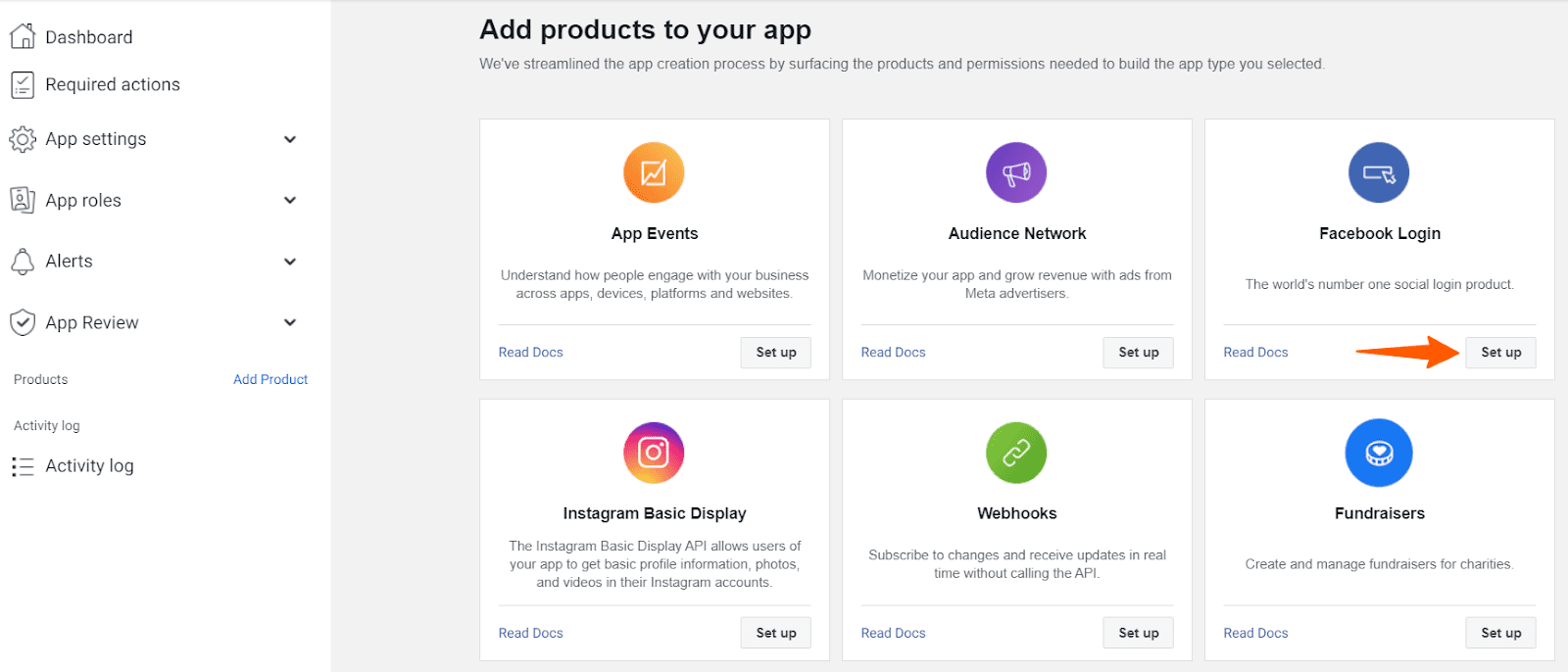Collapse the Alerts section
The width and height of the screenshot is (1568, 672).
point(290,261)
